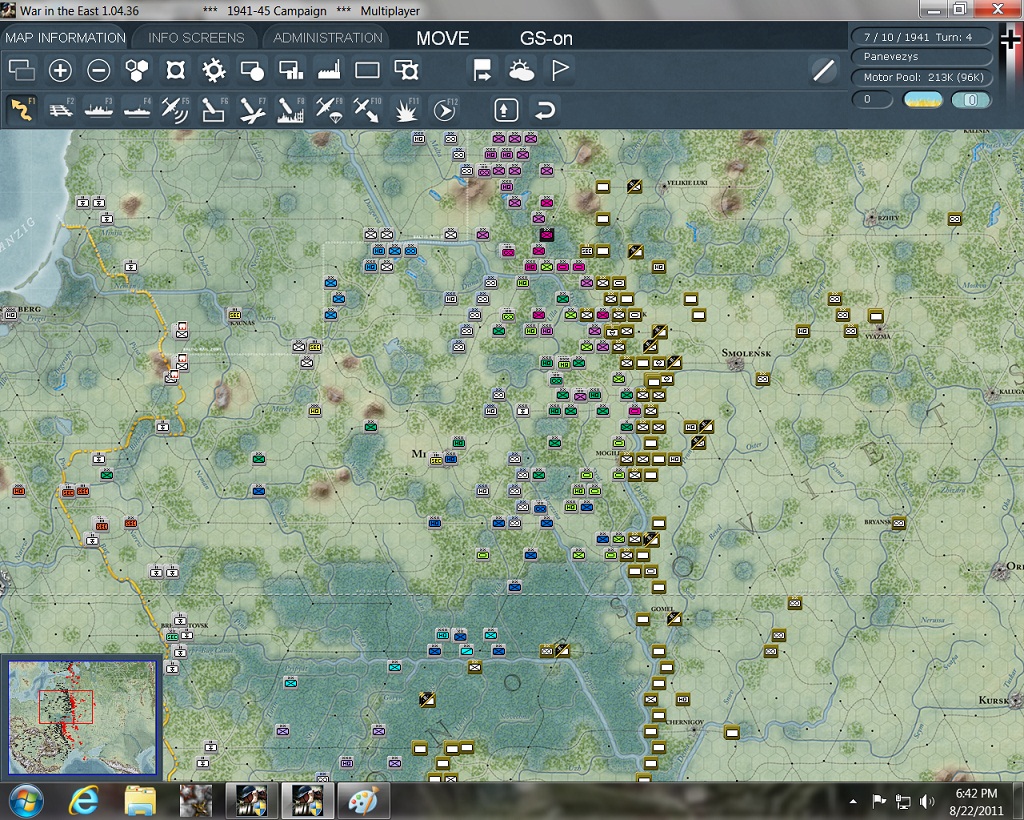Click the flag with arrow icon

[x=483, y=70]
